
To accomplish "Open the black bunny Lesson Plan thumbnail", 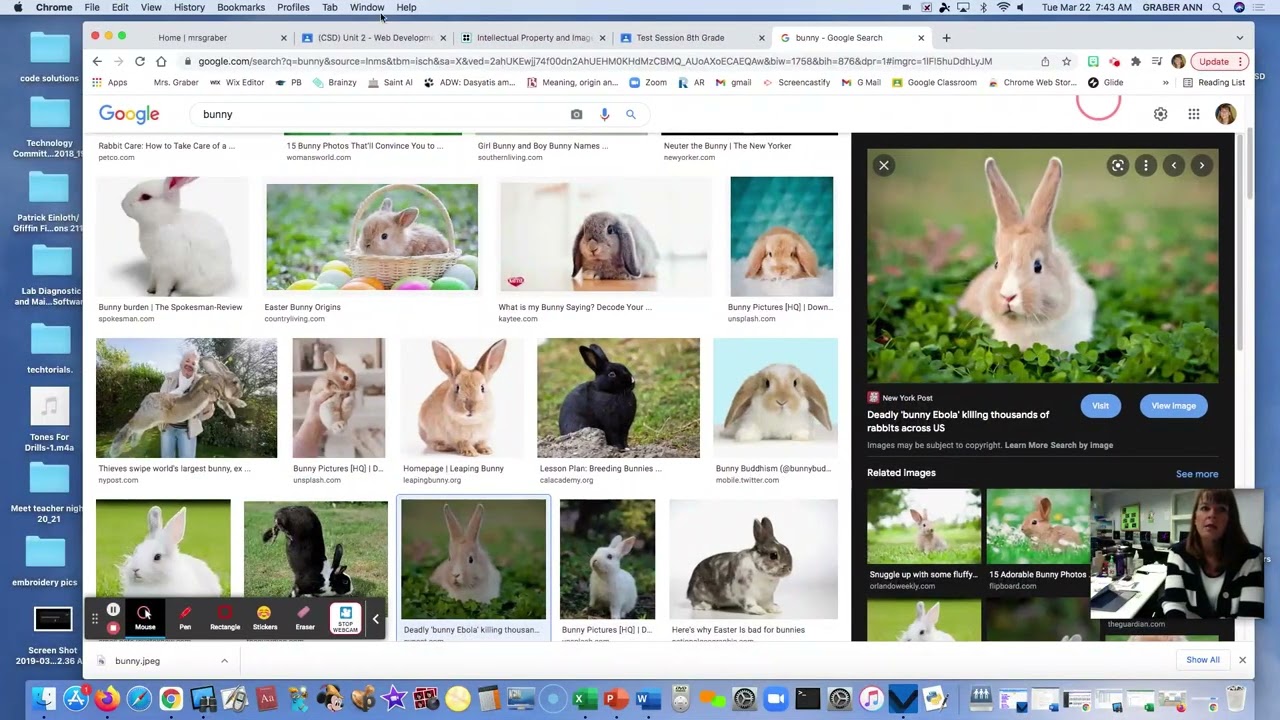I will [618, 398].
